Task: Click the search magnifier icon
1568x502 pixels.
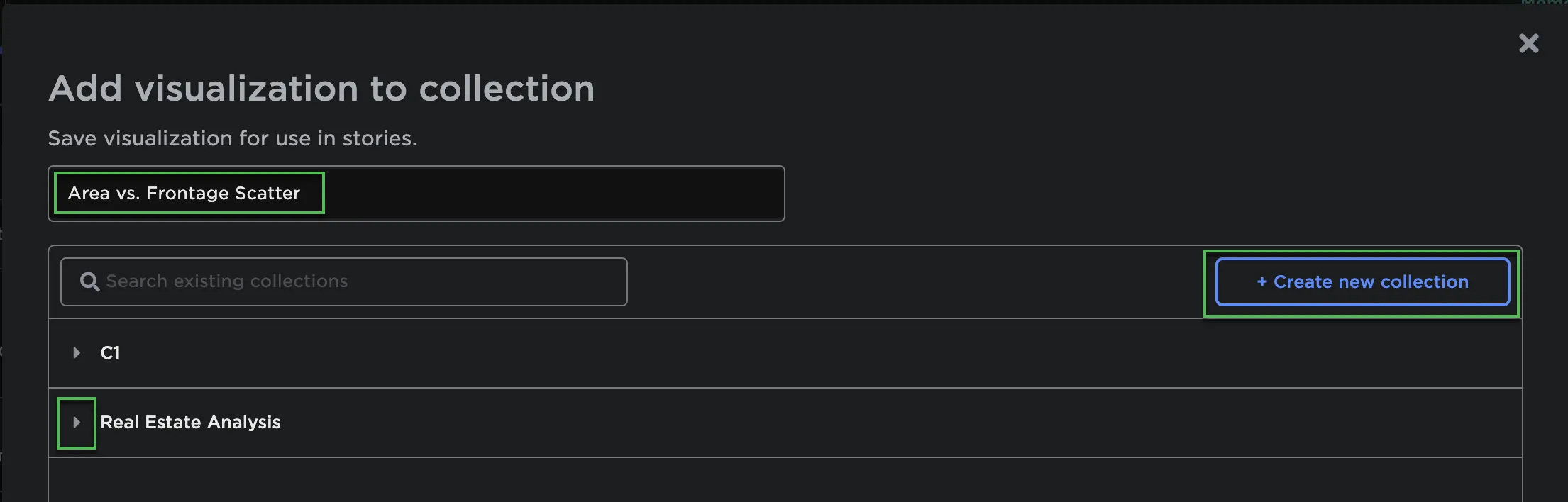Action: 89,282
